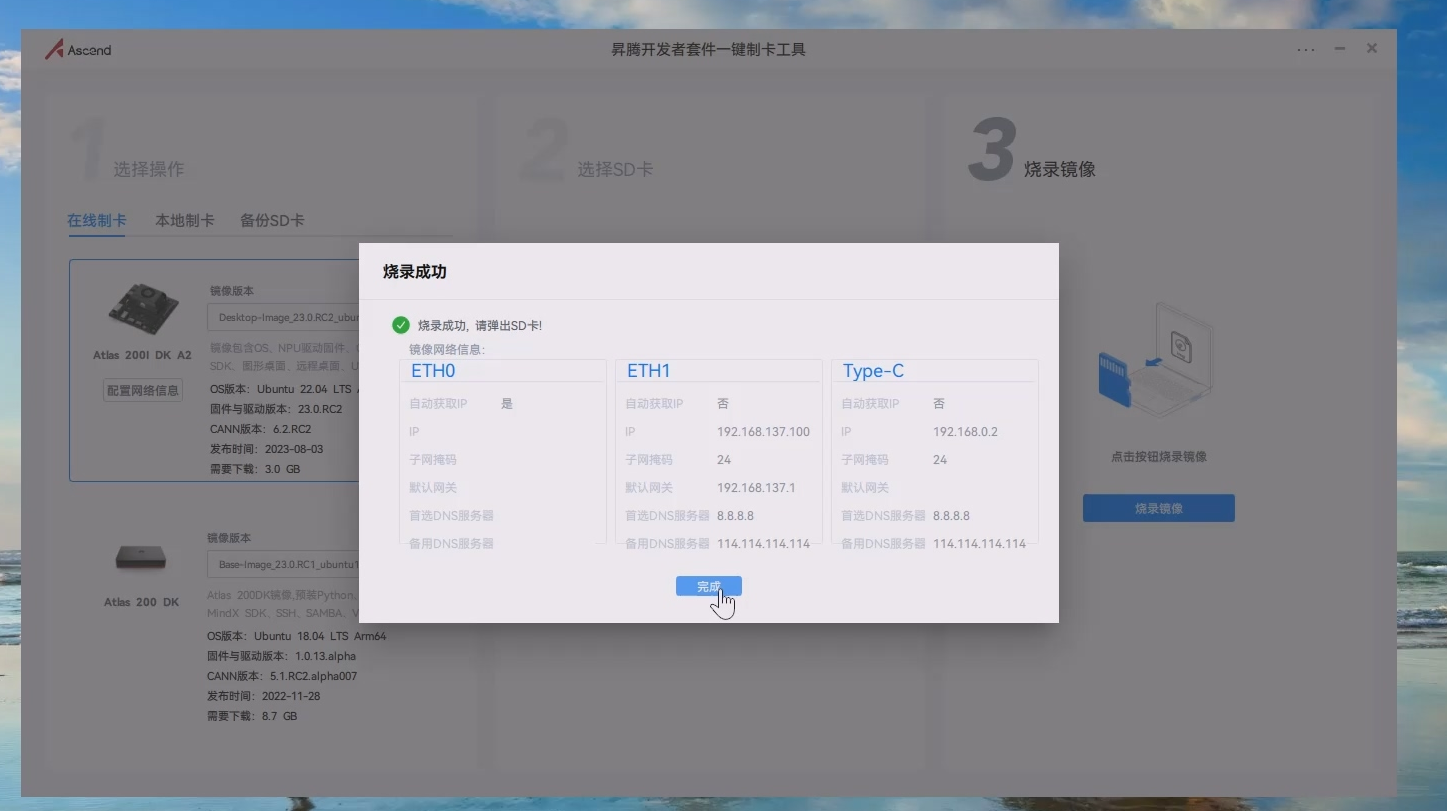This screenshot has height=811, width=1447.
Task: Click the 8.8.8.8 DNS value under ETH1
Action: pyautogui.click(x=735, y=516)
